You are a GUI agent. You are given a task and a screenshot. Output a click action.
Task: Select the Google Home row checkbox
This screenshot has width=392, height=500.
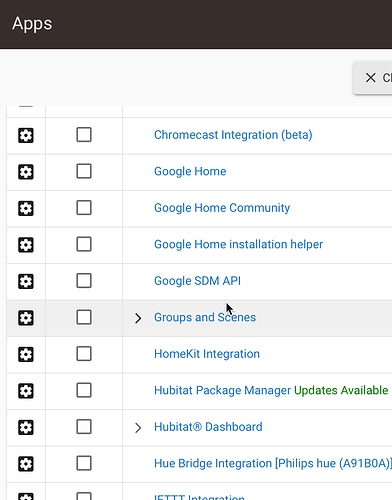point(84,171)
